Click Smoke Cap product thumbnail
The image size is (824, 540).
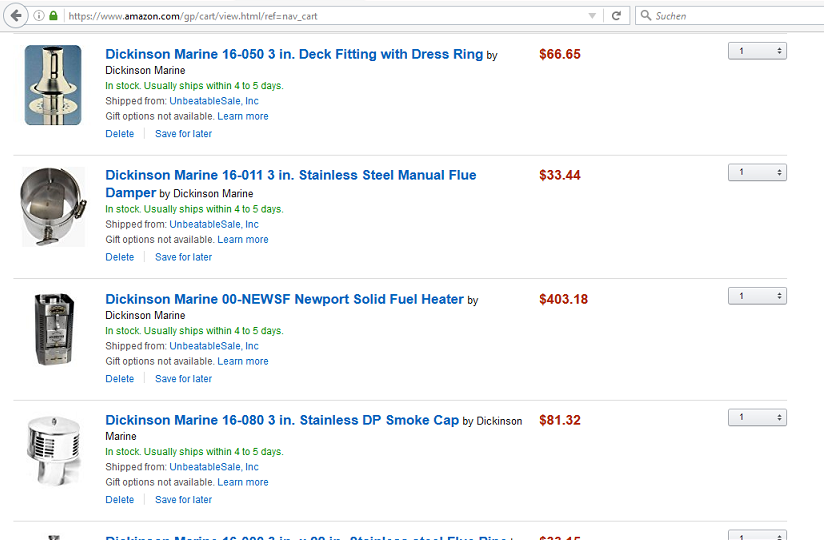(x=54, y=451)
